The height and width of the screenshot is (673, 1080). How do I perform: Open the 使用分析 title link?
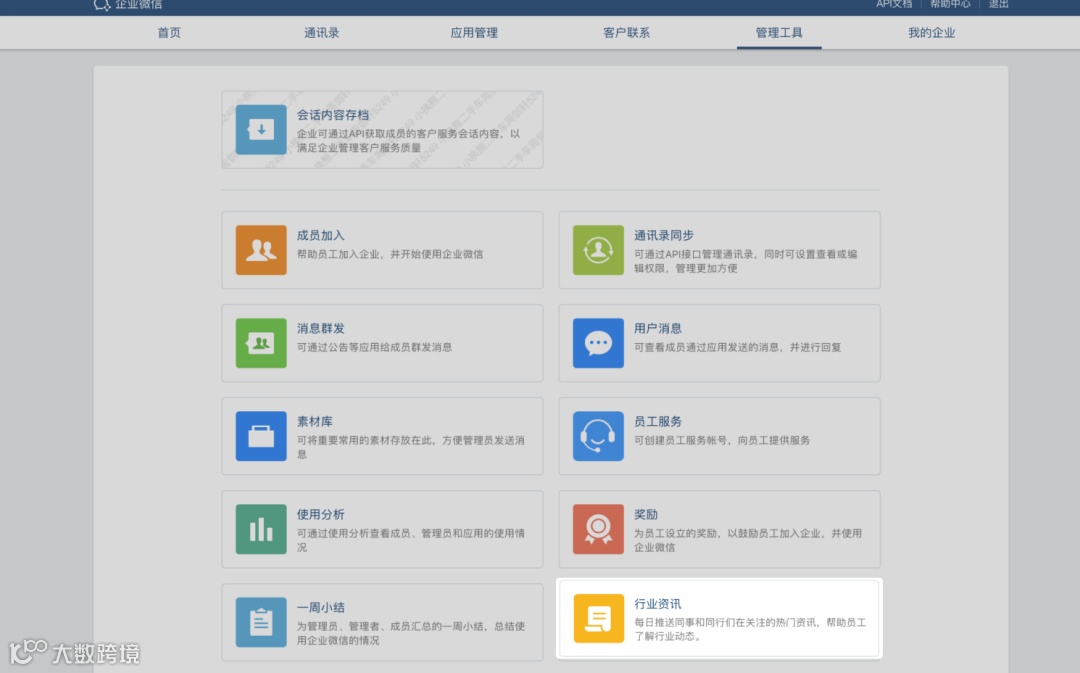(320, 515)
